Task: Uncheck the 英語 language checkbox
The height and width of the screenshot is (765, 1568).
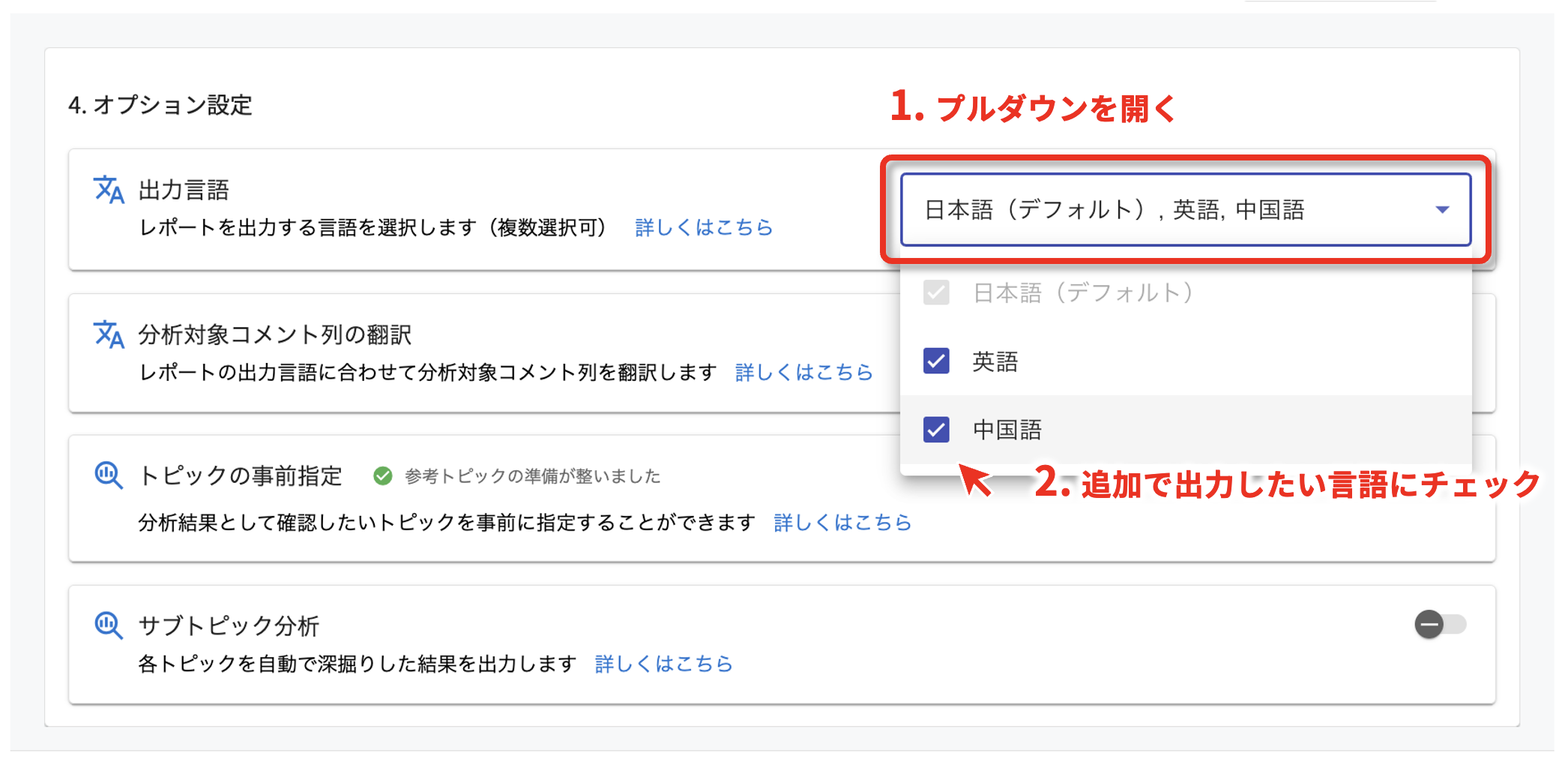Action: [x=936, y=361]
